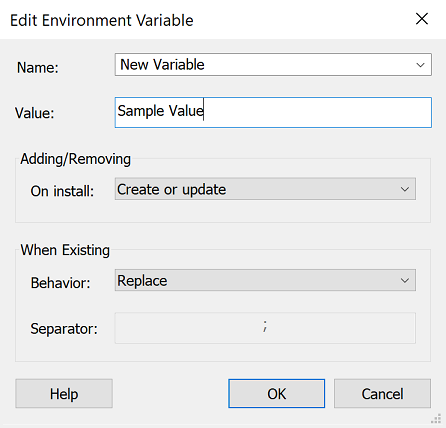The image size is (446, 428).
Task: Select the Create or update combo box
Action: 265,189
